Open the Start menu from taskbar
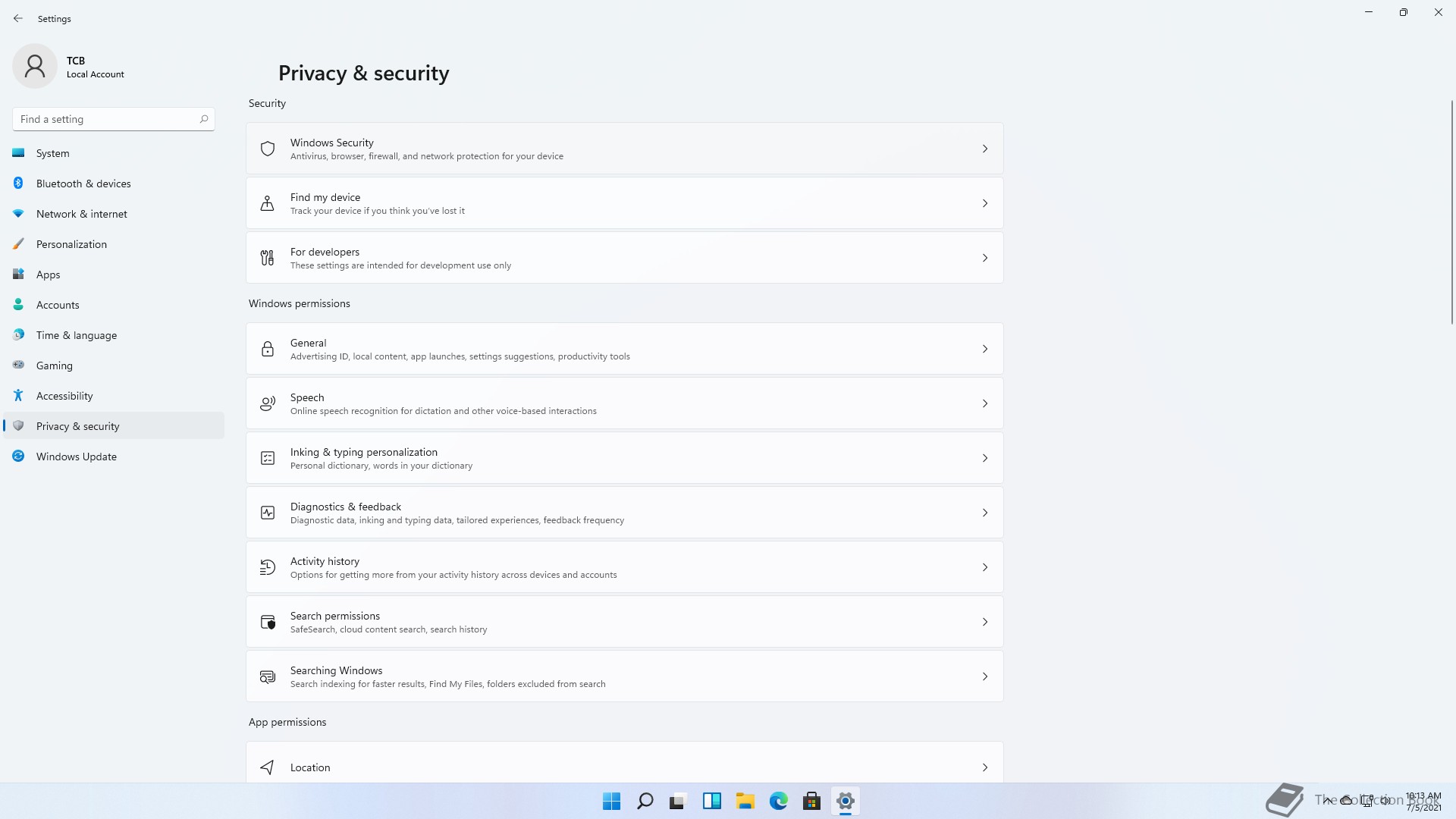 tap(611, 801)
